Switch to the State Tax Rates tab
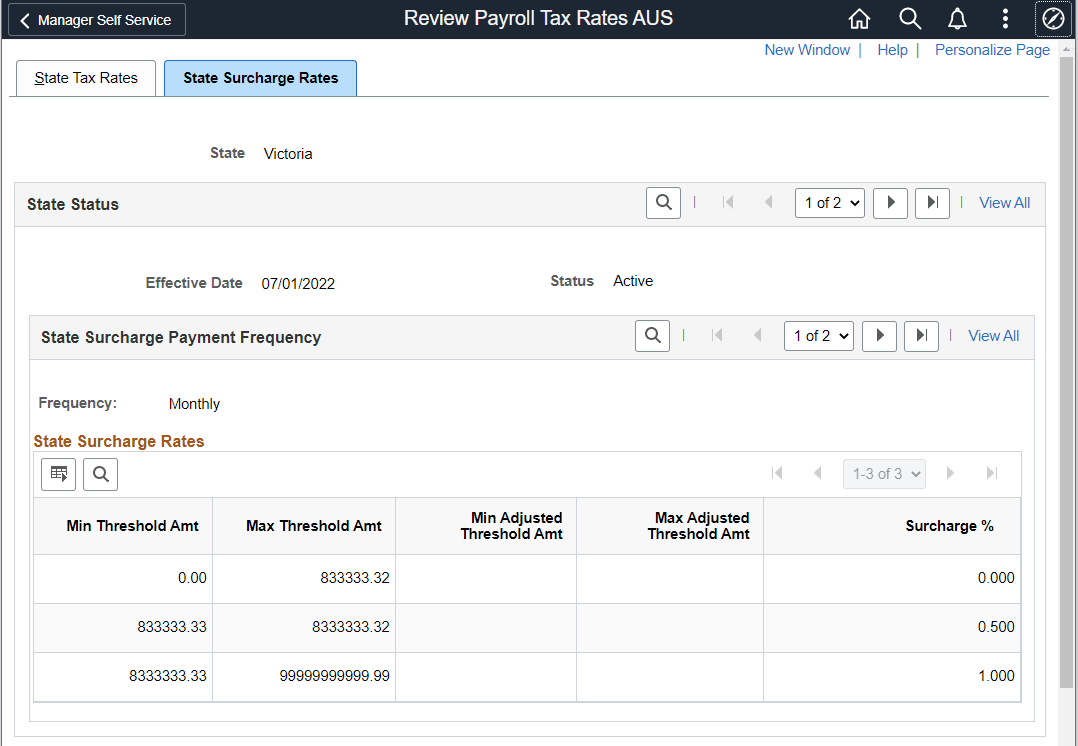This screenshot has height=746, width=1078. point(85,77)
